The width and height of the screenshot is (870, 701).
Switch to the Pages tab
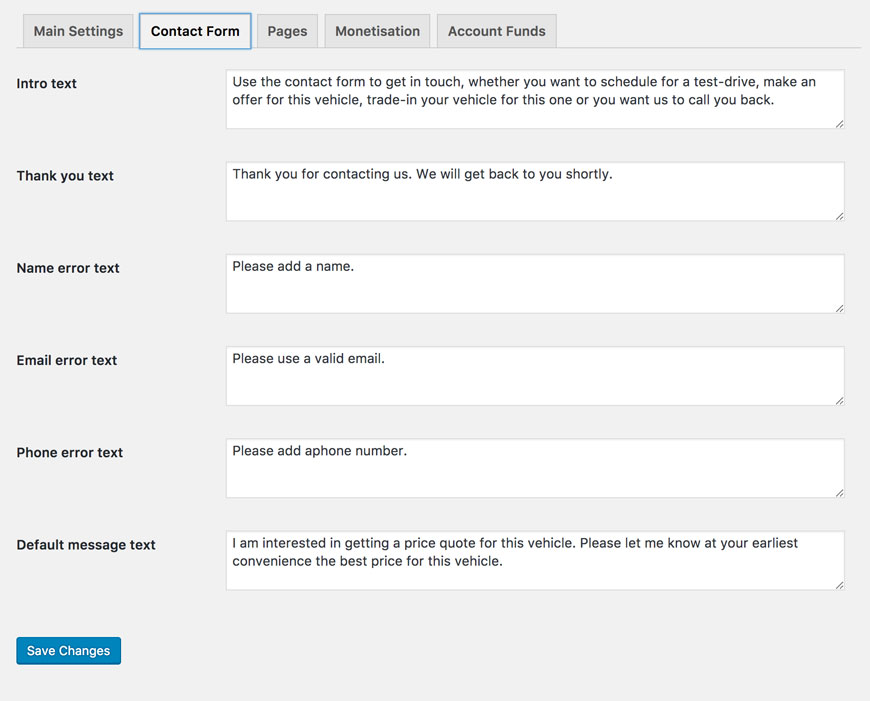[x=287, y=31]
